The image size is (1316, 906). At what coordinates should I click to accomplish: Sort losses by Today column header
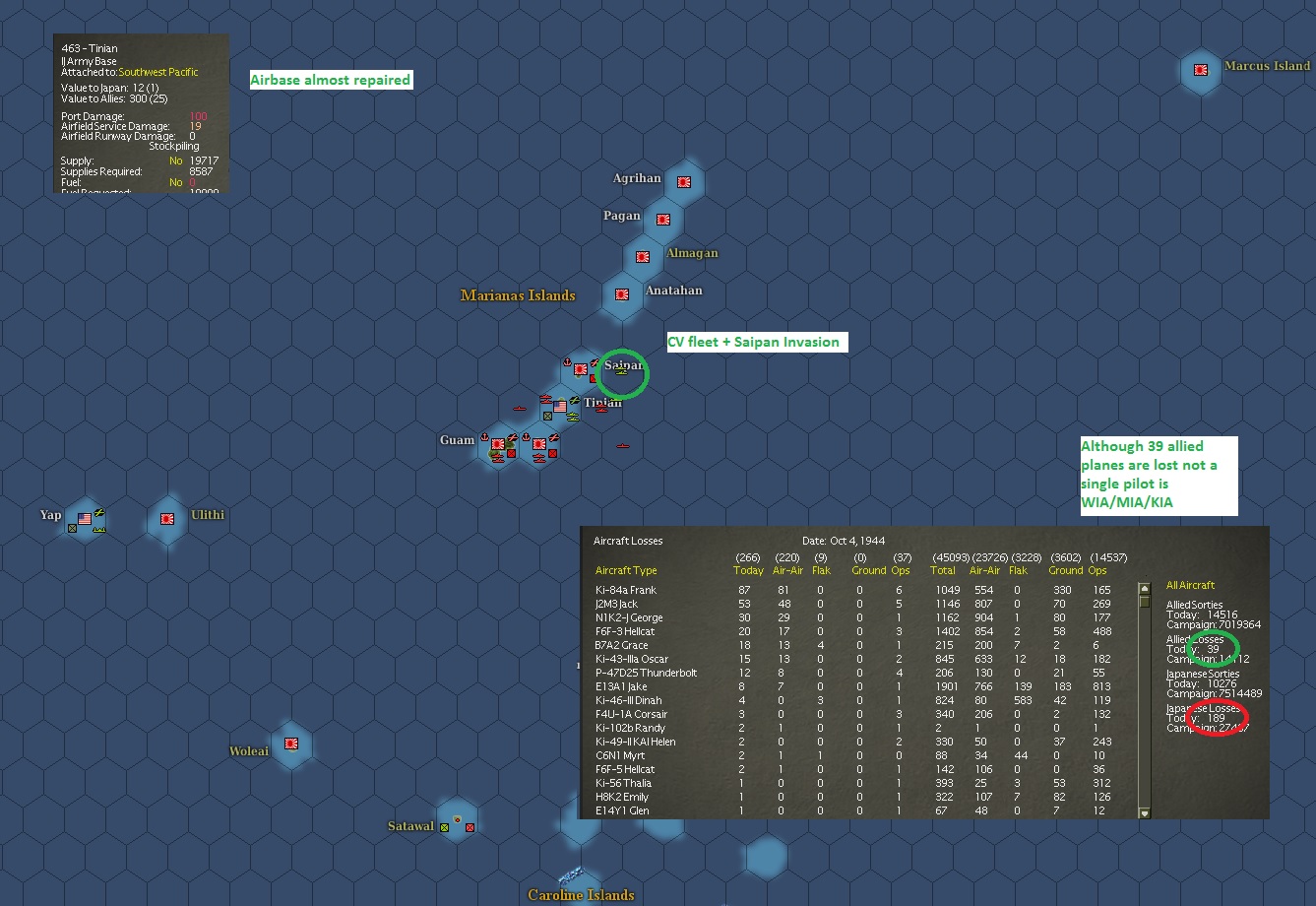coord(748,570)
